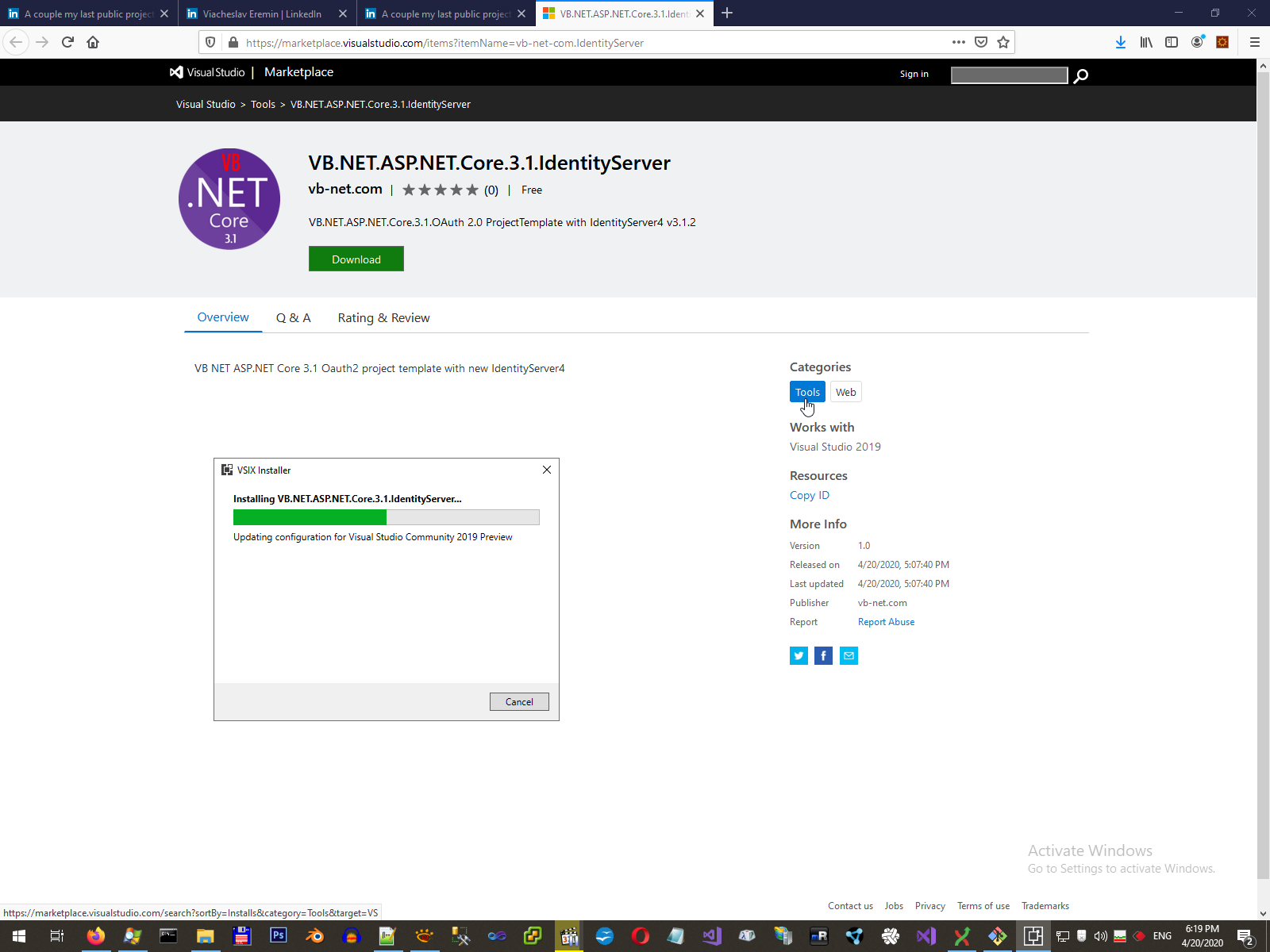Image resolution: width=1270 pixels, height=952 pixels.
Task: Share extension on Facebook
Action: coord(824,655)
